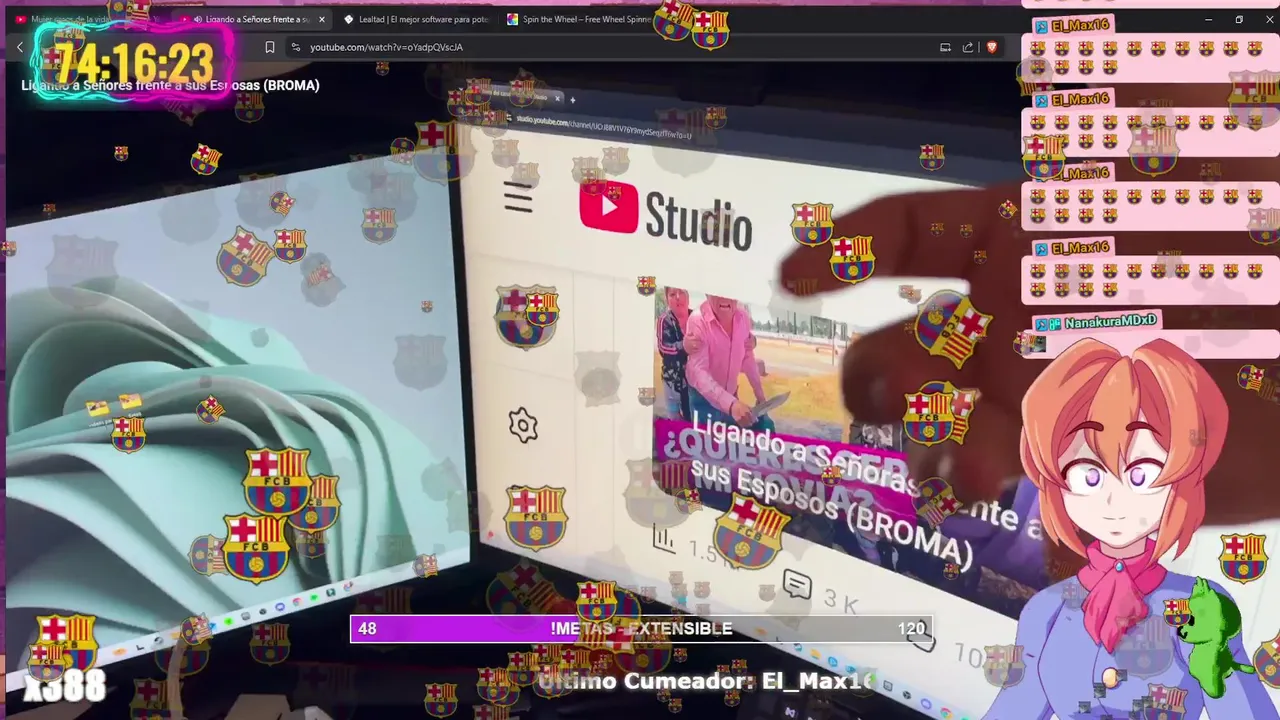
Task: Click the new tab plus in filmed browser
Action: pyautogui.click(x=572, y=99)
